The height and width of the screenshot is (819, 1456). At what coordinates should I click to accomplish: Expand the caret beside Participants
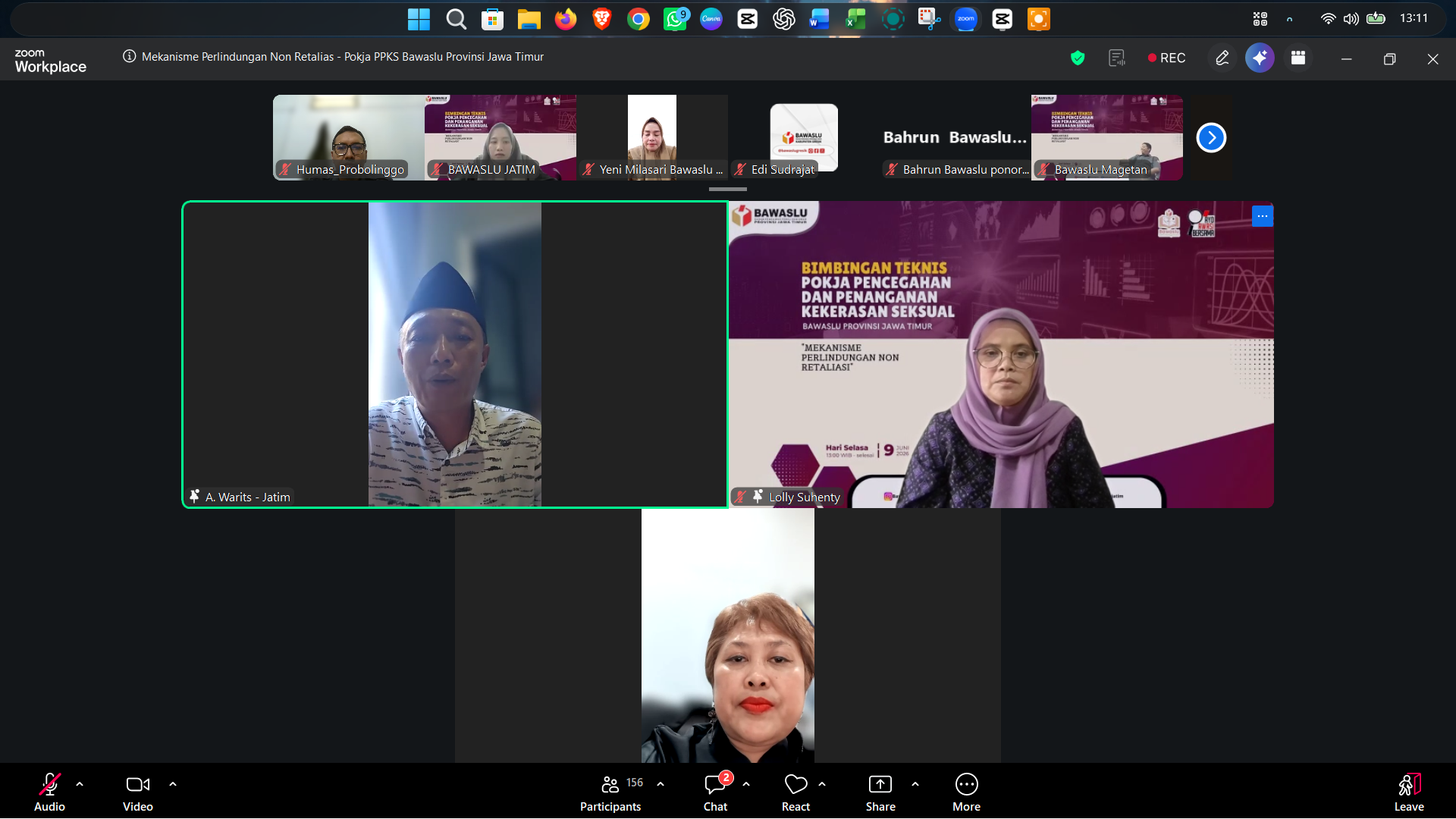click(661, 784)
